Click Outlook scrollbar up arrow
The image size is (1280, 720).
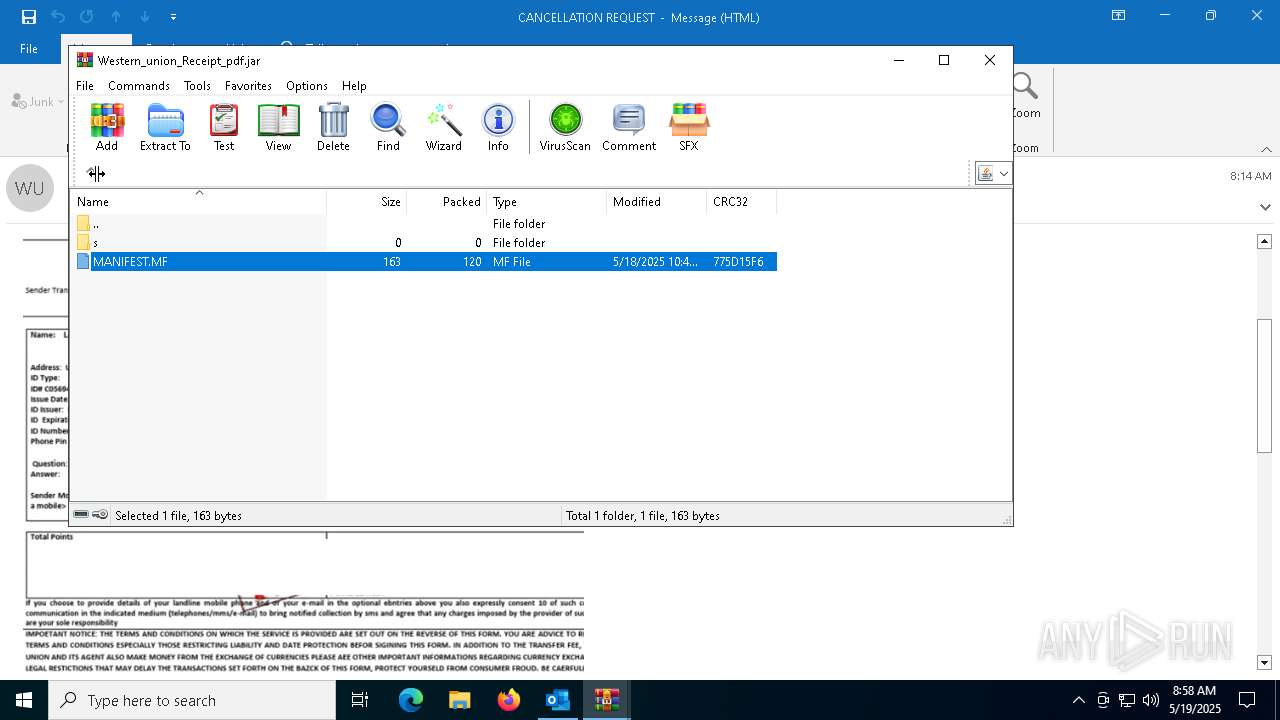tap(1264, 241)
